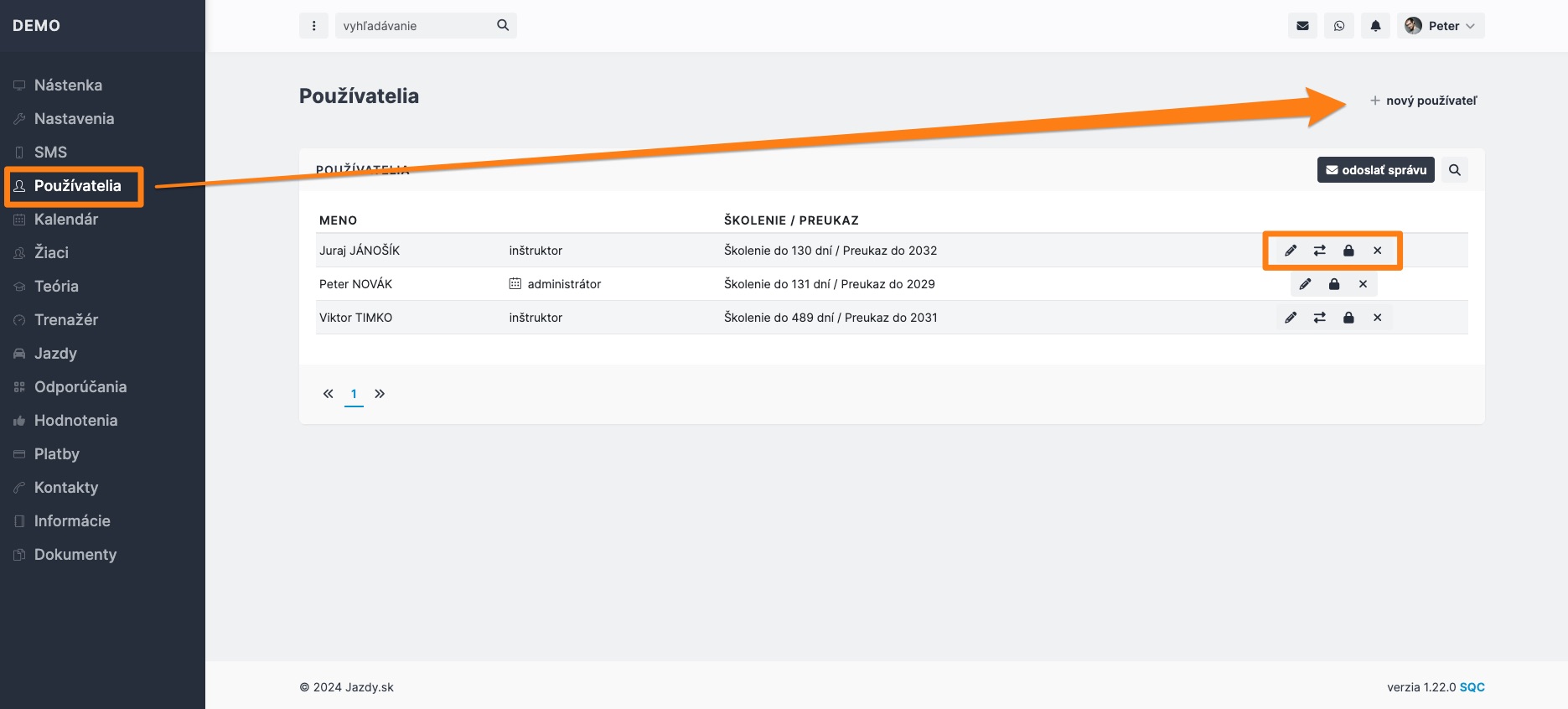The image size is (1568, 709).
Task: Go to previous page with double chevron
Action: 329,394
